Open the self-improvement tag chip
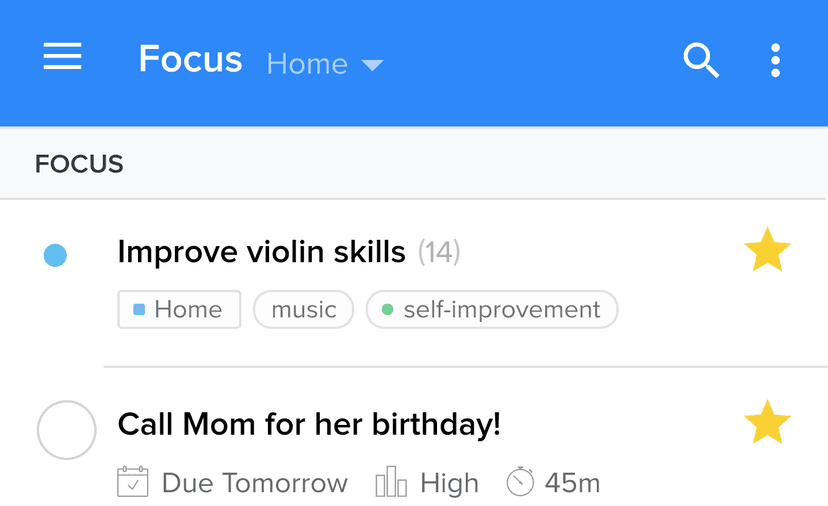828x506 pixels. [x=492, y=310]
